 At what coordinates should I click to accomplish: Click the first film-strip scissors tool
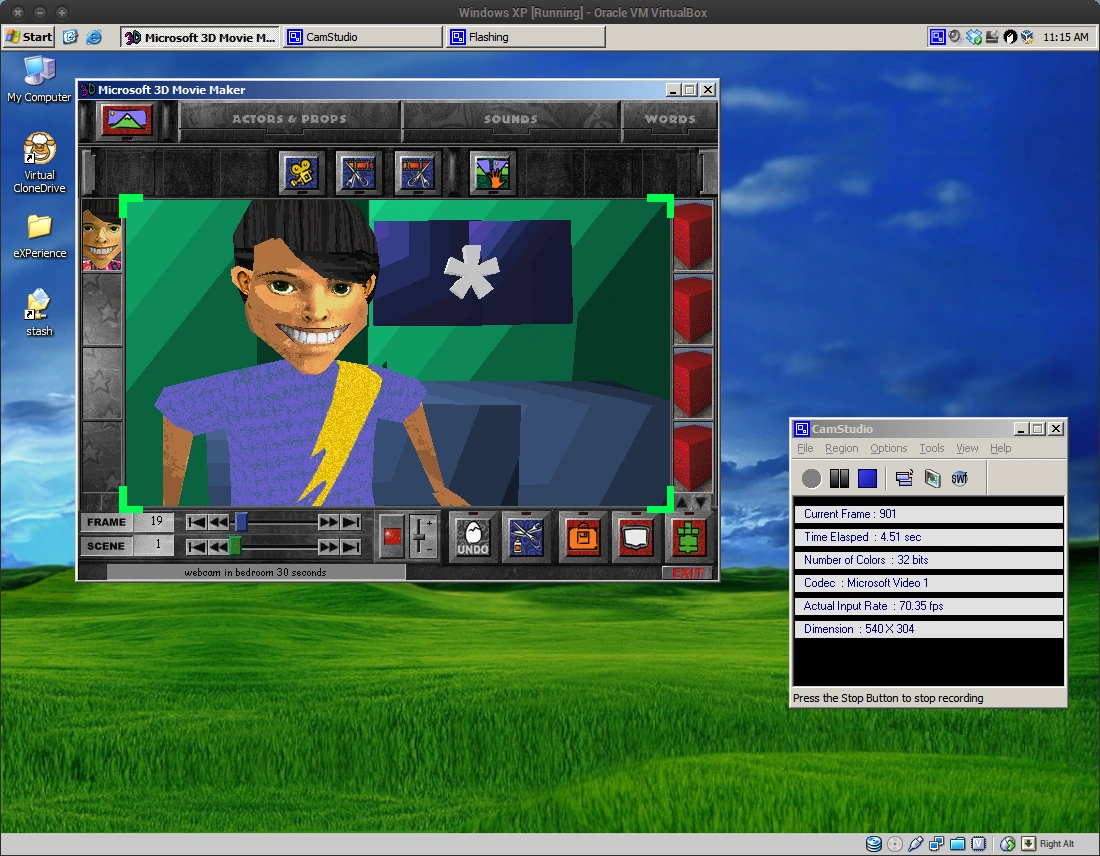pos(359,173)
